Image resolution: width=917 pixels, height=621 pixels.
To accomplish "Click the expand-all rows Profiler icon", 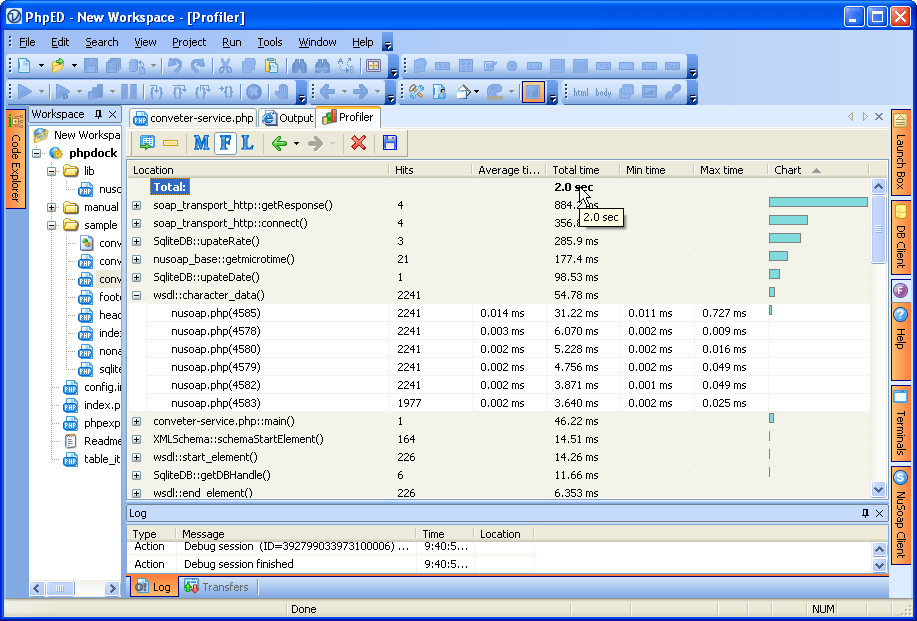I will 147,143.
